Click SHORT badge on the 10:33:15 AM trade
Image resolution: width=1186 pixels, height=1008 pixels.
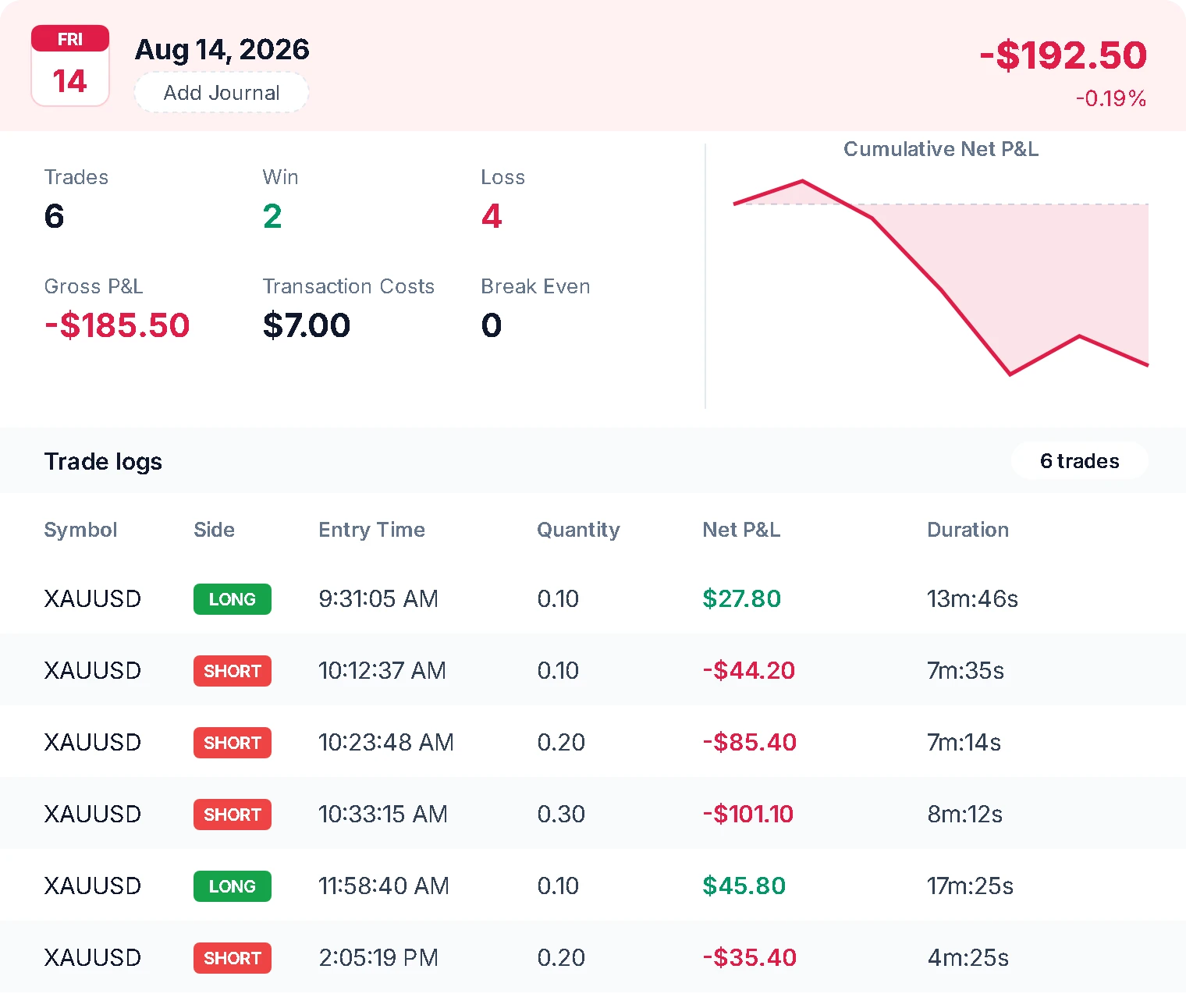(x=233, y=815)
